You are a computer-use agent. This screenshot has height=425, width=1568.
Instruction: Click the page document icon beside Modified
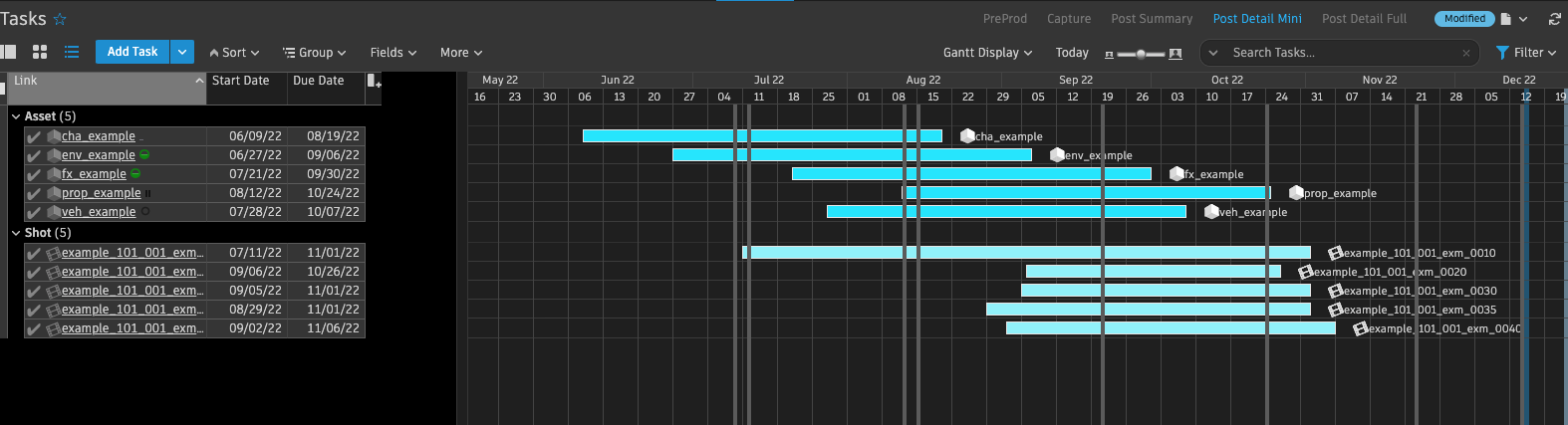1506,19
